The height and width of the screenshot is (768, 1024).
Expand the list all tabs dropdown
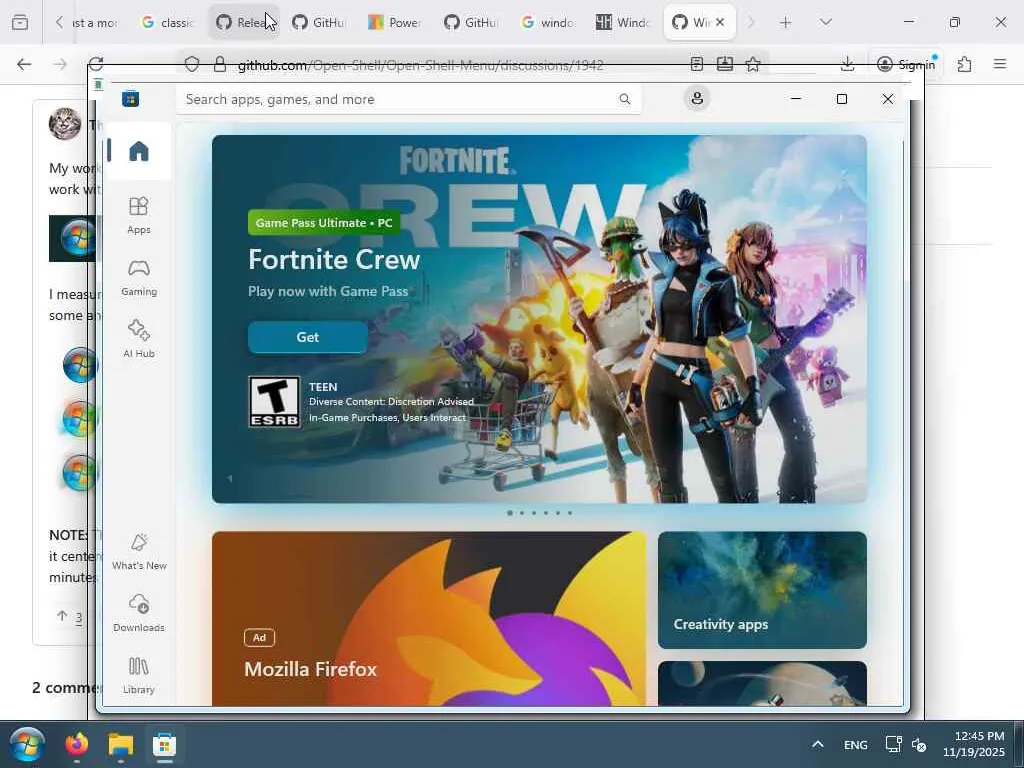[825, 22]
